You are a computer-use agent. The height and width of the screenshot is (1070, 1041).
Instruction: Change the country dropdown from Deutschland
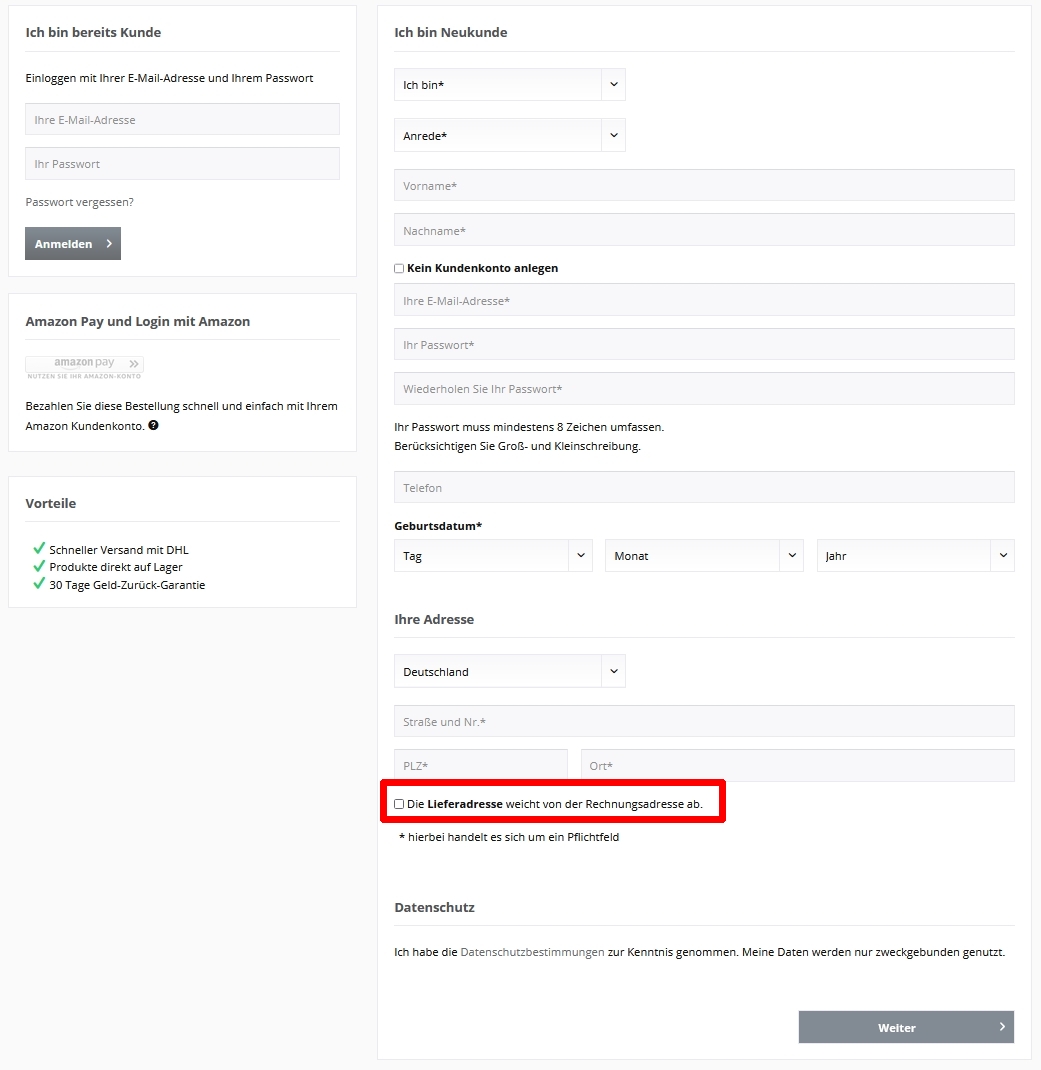(509, 672)
